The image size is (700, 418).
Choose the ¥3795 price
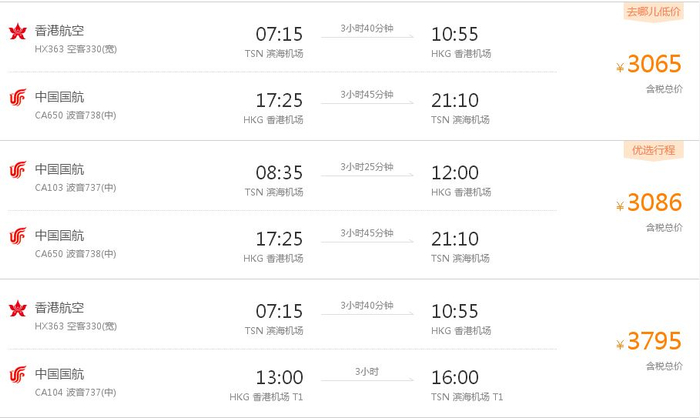coord(650,342)
